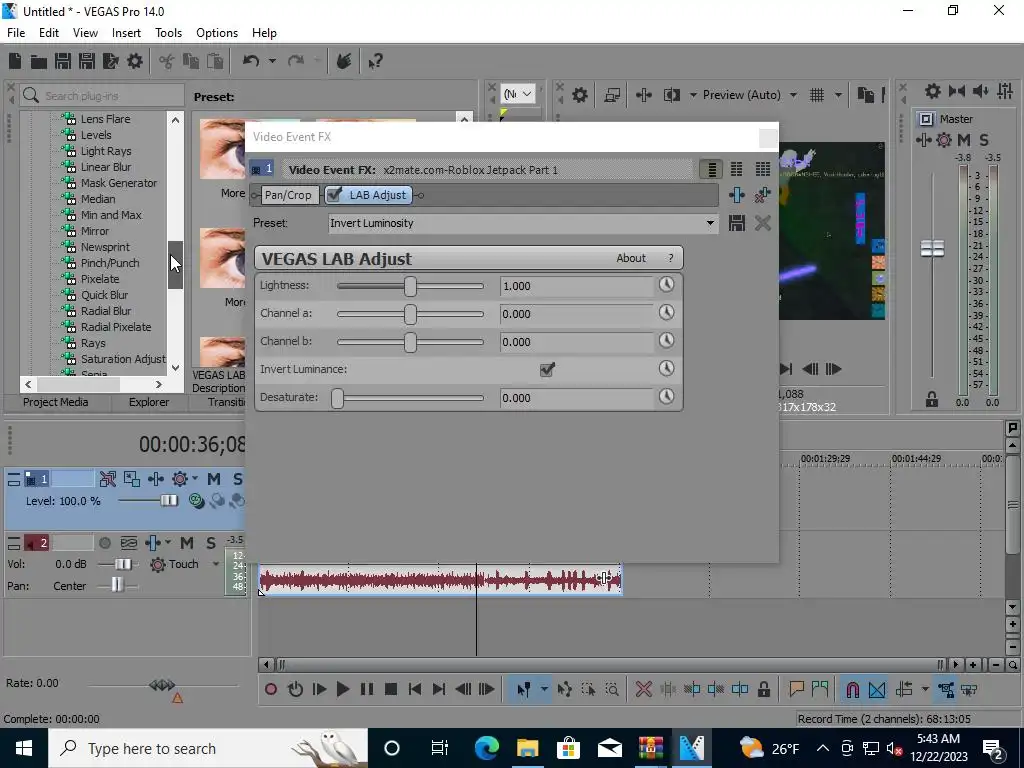Open Normal Edit Tool dropdown arrow
This screenshot has height=768, width=1024.
pos(544,689)
